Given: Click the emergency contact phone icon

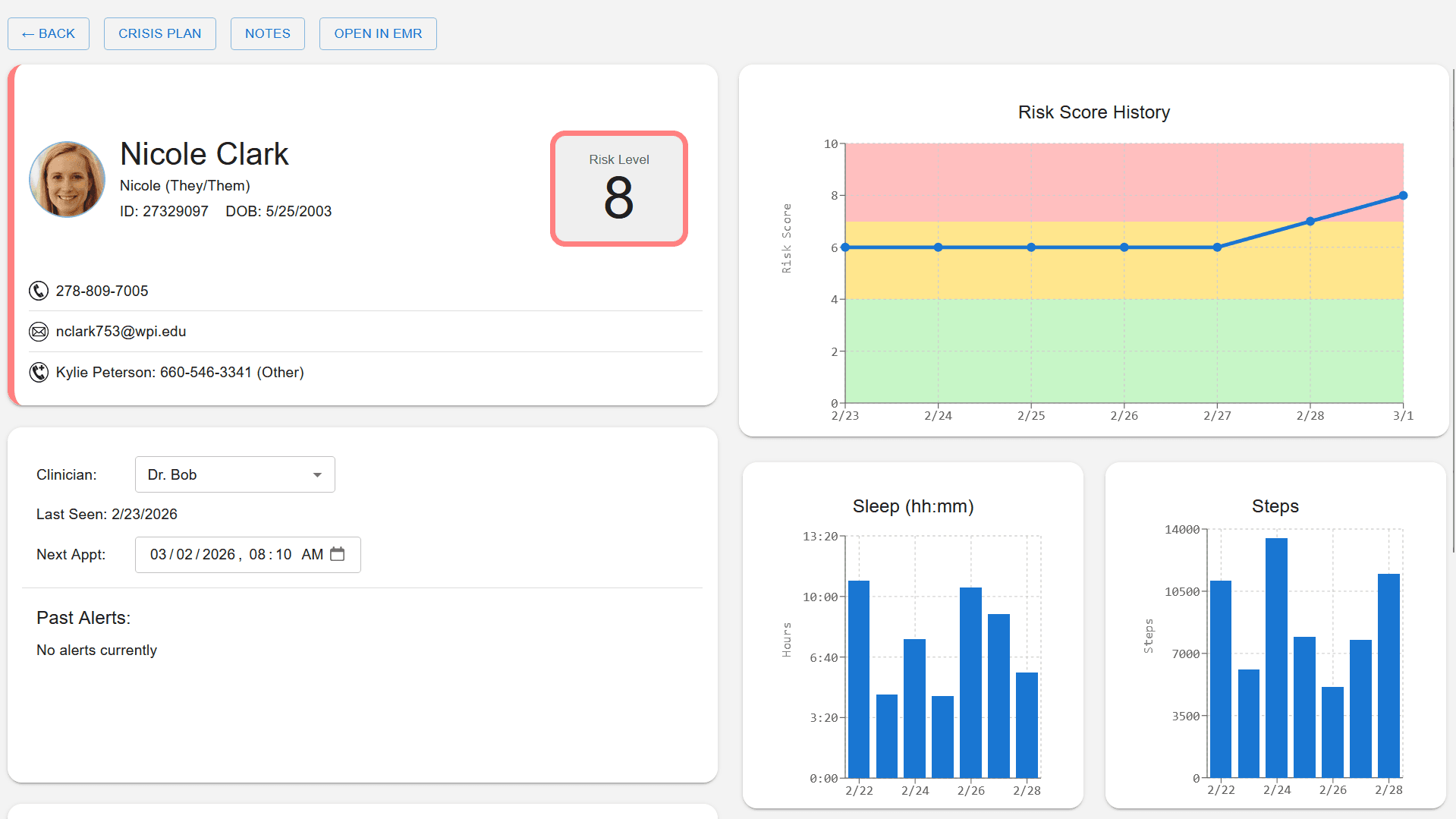Looking at the screenshot, I should point(39,372).
